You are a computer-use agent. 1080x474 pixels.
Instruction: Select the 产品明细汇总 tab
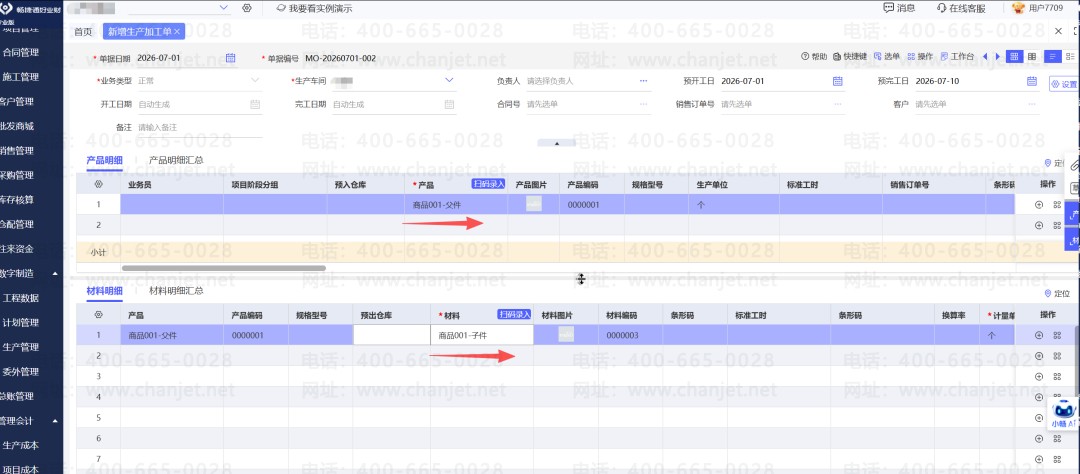point(176,160)
